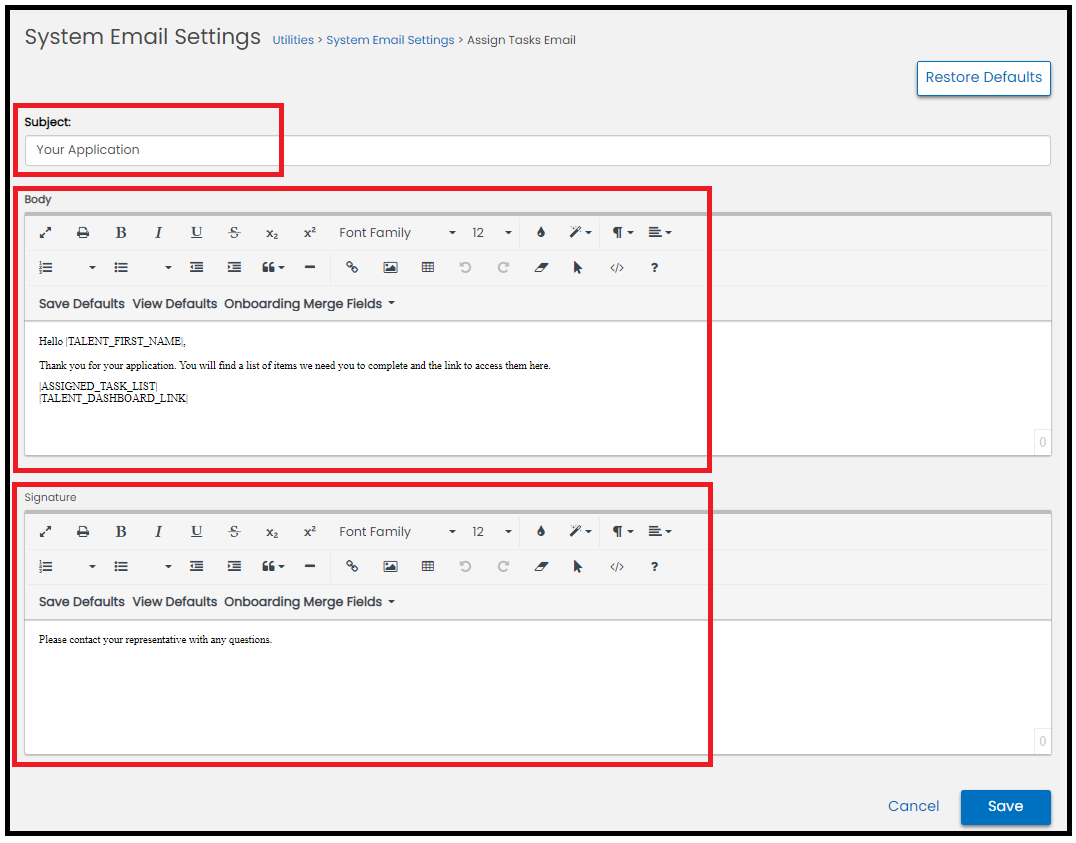Screen dimensions: 1076x843
Task: Toggle Underline formatting in the Body editor
Action: pyautogui.click(x=196, y=232)
